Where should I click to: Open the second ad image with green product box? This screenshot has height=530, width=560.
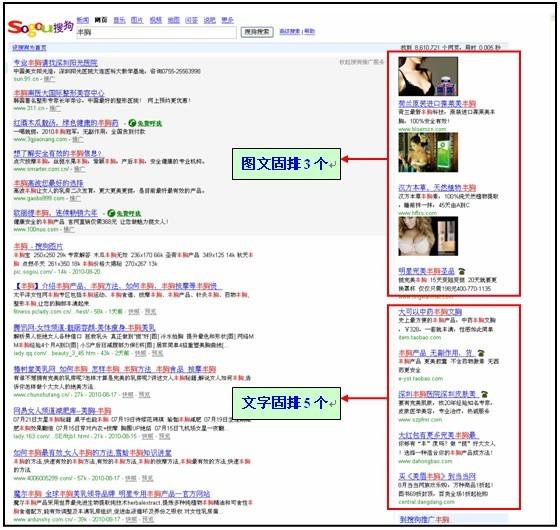pos(428,152)
